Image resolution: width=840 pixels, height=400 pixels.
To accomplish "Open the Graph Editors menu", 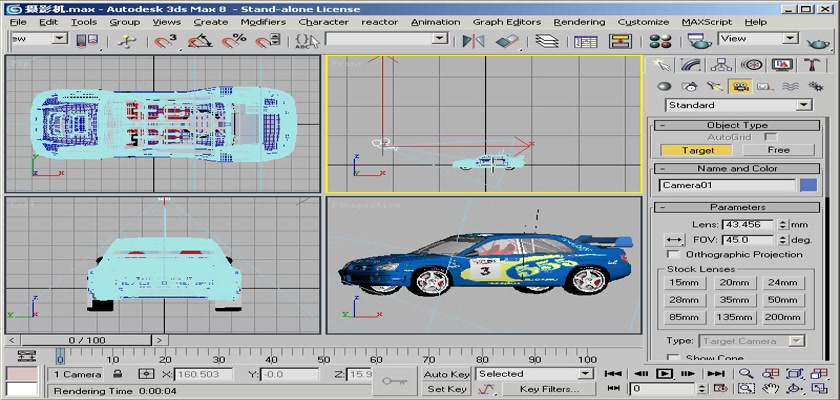I will tap(507, 22).
